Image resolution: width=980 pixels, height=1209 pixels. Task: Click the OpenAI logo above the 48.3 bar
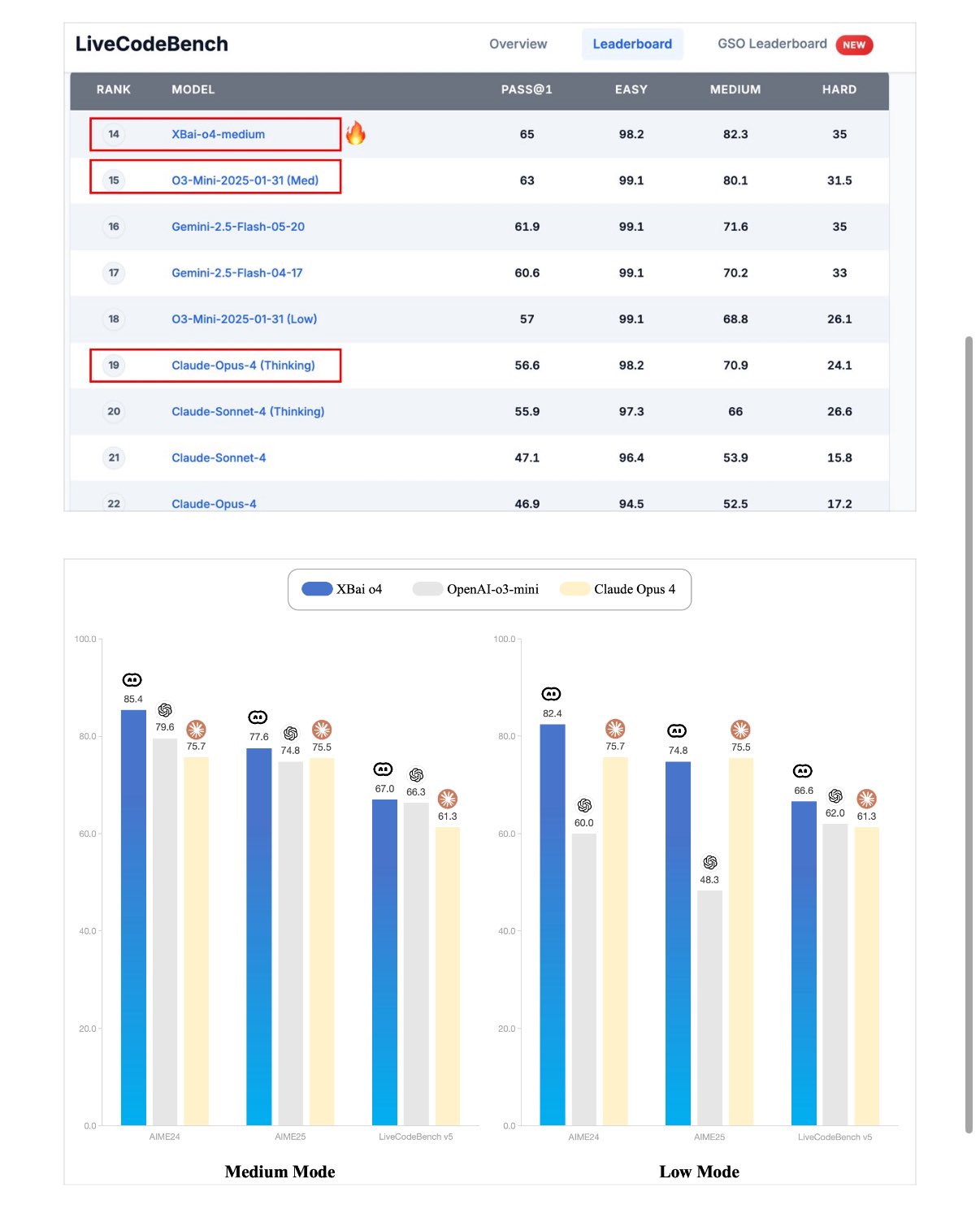pos(710,862)
